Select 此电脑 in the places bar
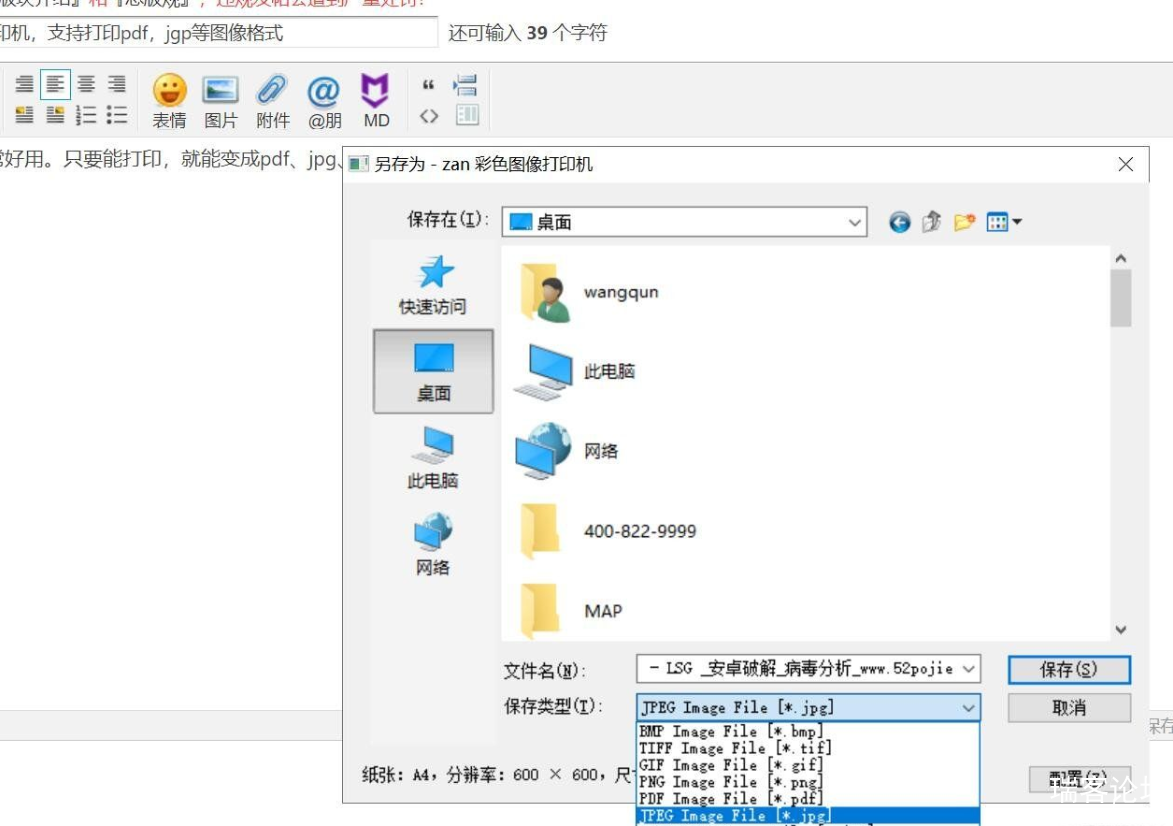Viewport: 1173px width, 826px height. tap(433, 458)
